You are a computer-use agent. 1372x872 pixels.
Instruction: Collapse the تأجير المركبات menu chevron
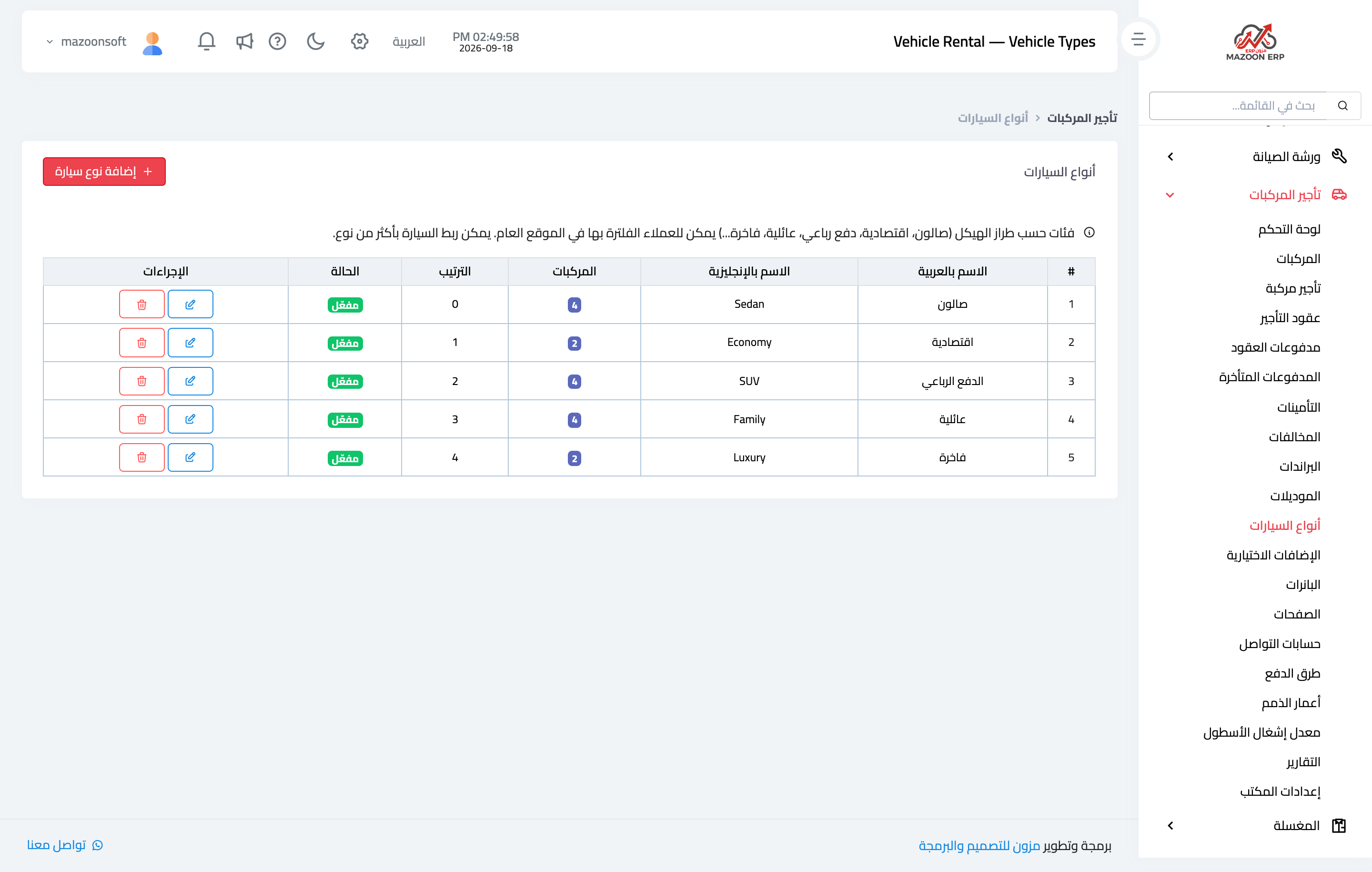tap(1170, 195)
